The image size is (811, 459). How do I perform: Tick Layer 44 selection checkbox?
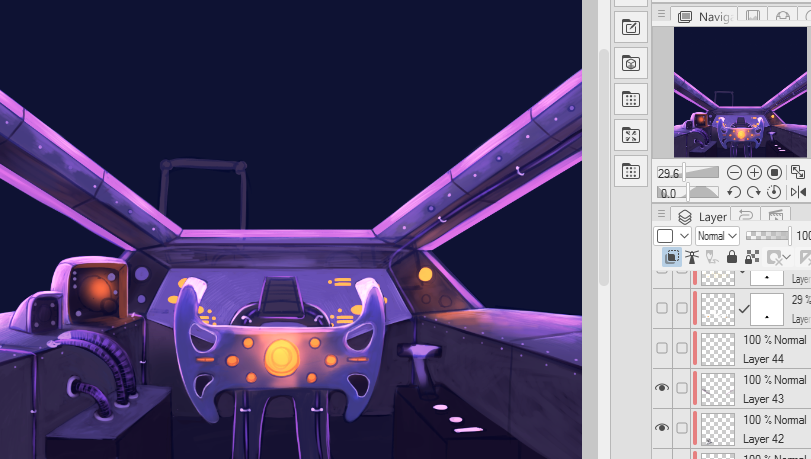(x=682, y=348)
